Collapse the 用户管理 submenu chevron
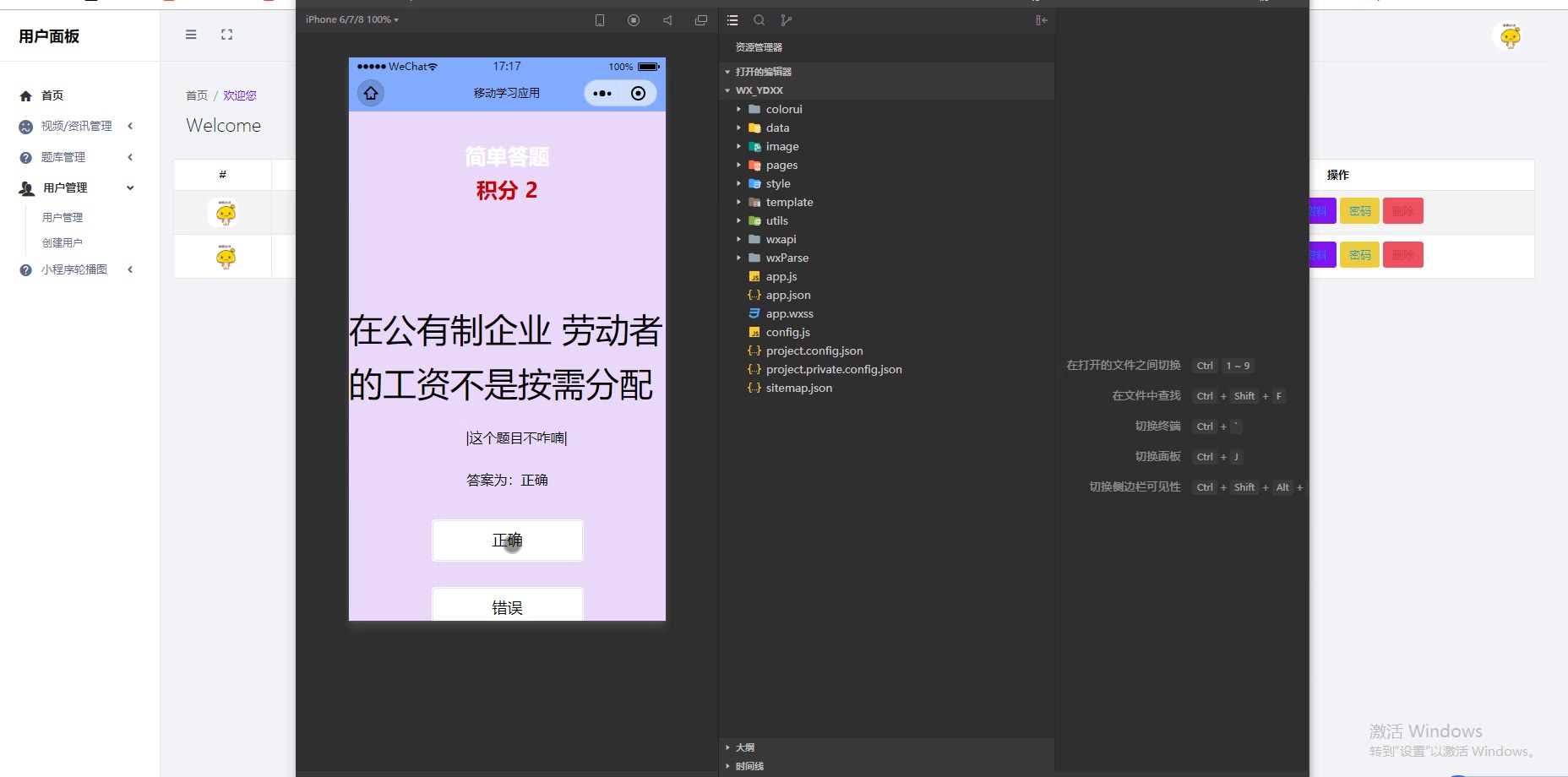 [130, 188]
